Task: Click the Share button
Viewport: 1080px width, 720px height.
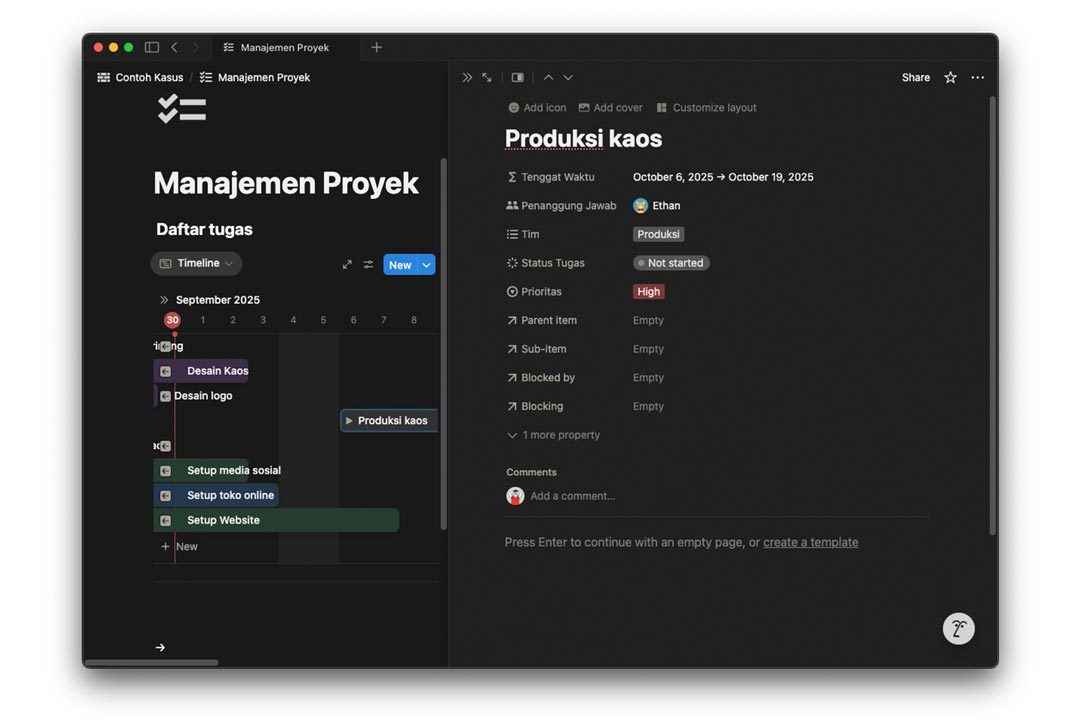Action: point(915,77)
